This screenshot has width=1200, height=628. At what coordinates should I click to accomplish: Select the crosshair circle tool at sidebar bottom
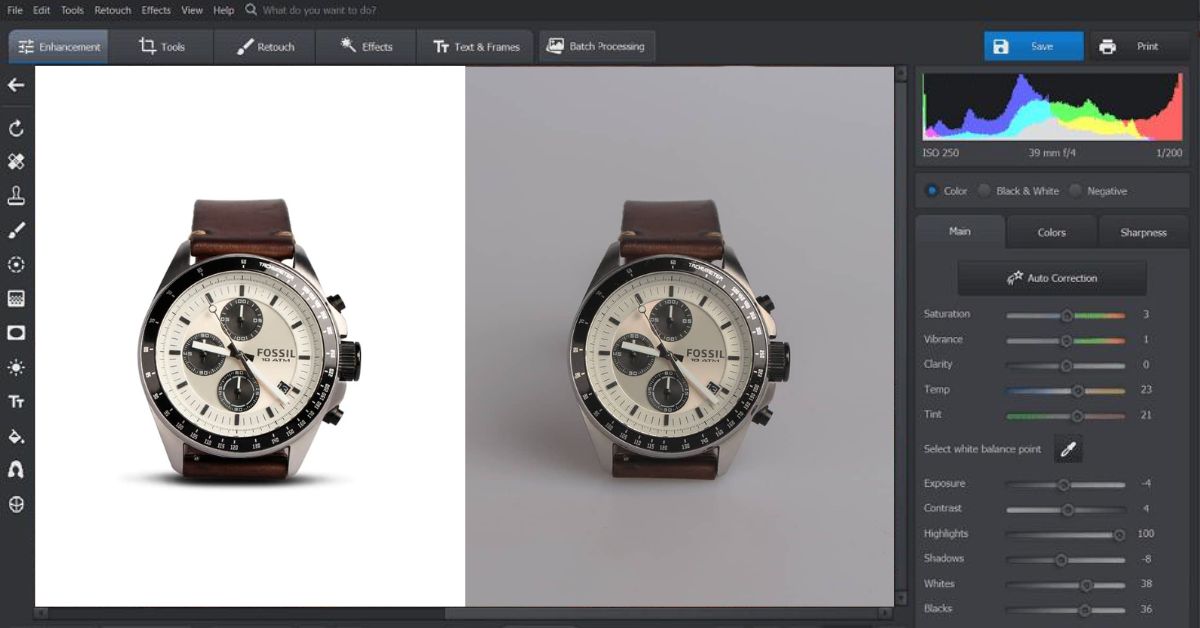point(16,504)
